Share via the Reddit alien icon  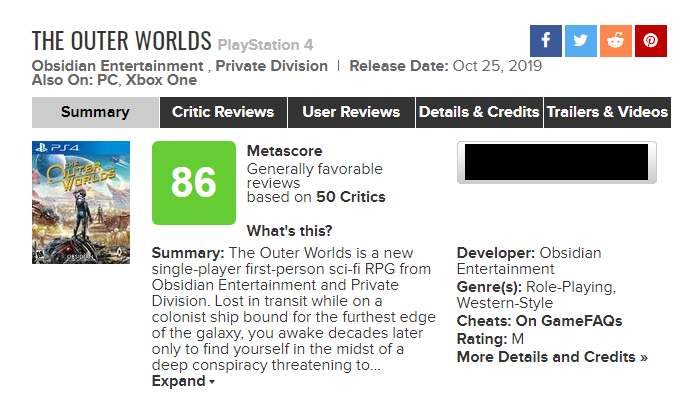pyautogui.click(x=616, y=41)
